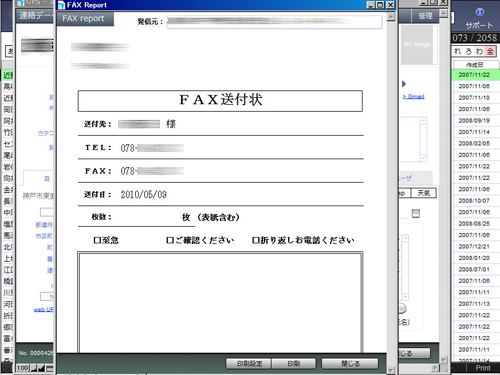Select the row dated 2007/11/13

pyautogui.click(x=476, y=304)
